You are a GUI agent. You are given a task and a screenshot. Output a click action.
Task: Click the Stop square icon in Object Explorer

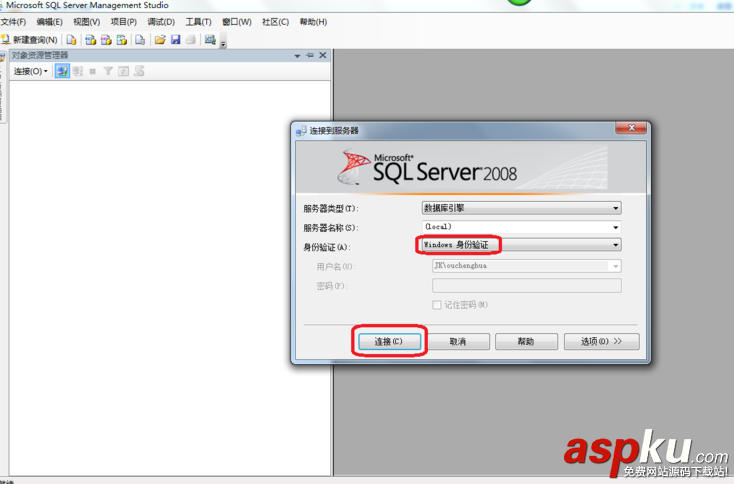pyautogui.click(x=93, y=72)
